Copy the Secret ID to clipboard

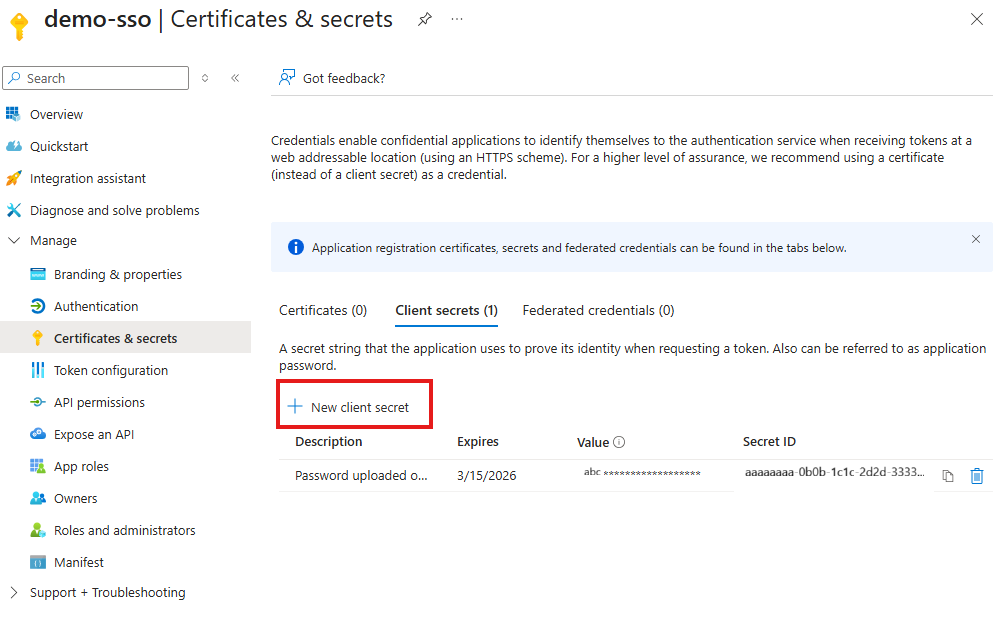tap(947, 476)
